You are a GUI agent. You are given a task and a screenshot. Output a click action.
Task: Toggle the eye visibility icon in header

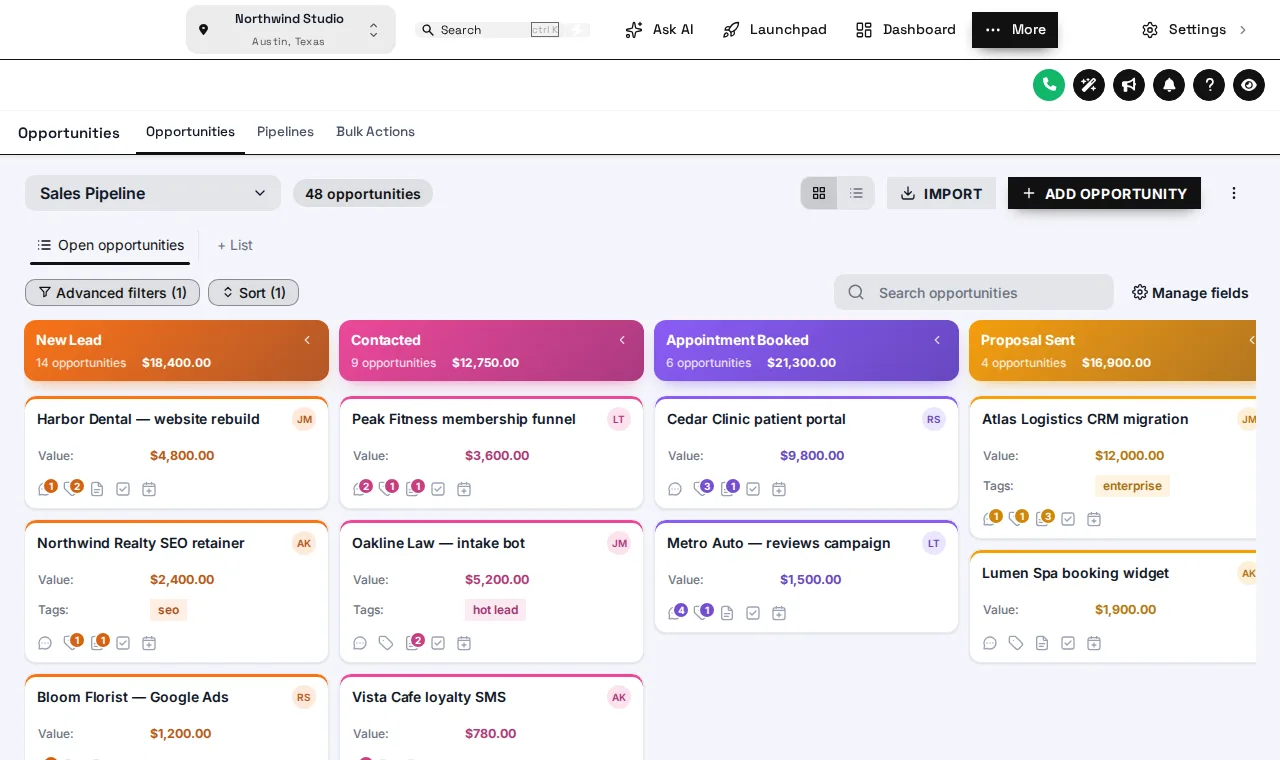click(1249, 85)
